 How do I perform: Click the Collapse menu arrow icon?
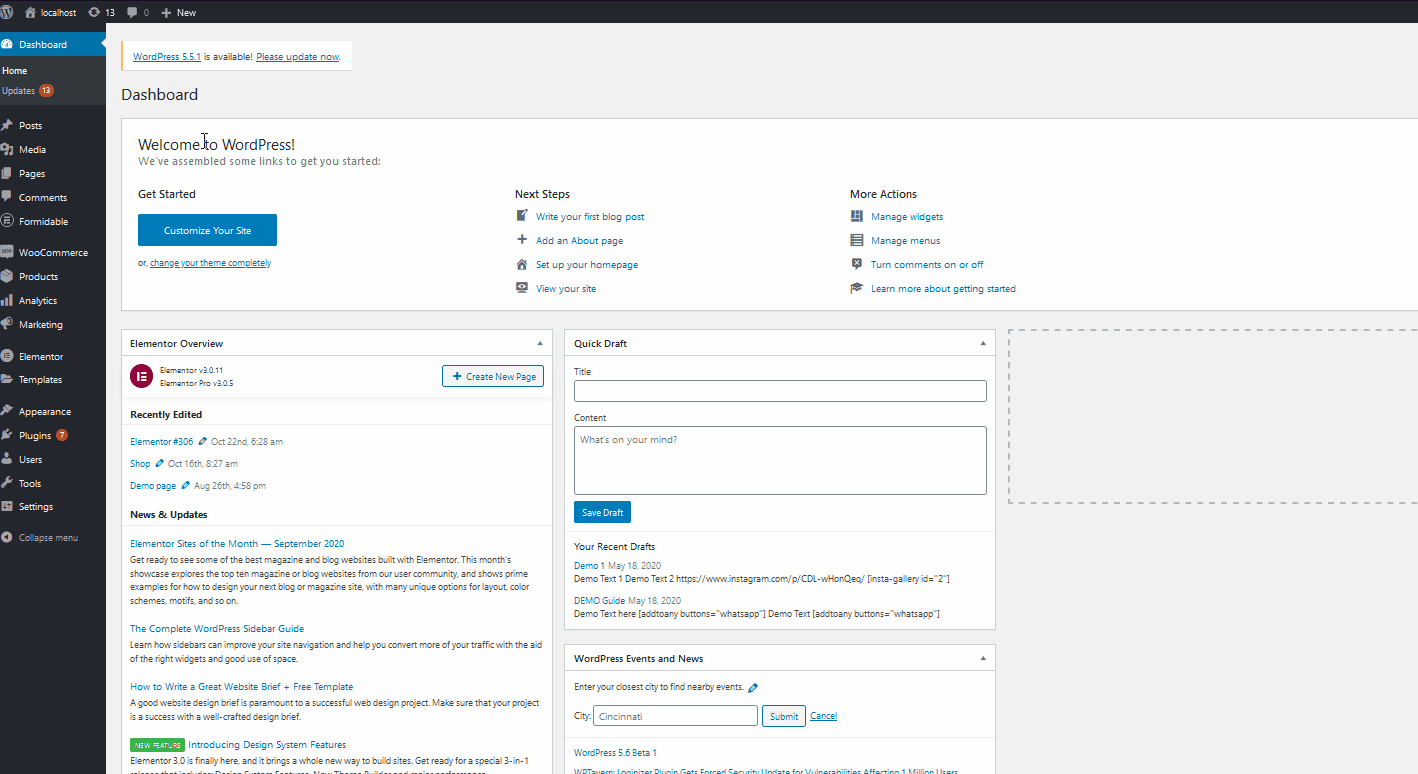(x=7, y=538)
